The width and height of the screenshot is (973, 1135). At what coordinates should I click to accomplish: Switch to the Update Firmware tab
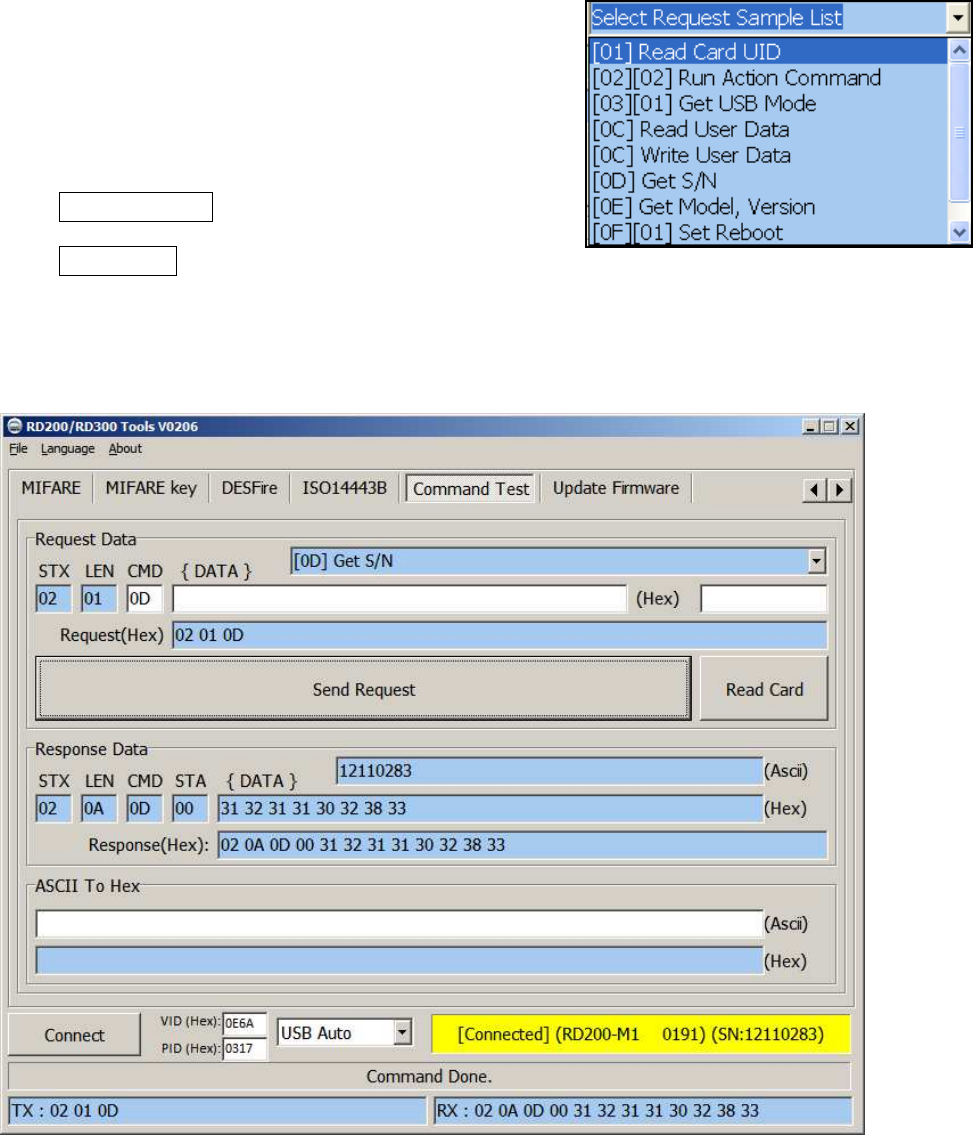(616, 488)
